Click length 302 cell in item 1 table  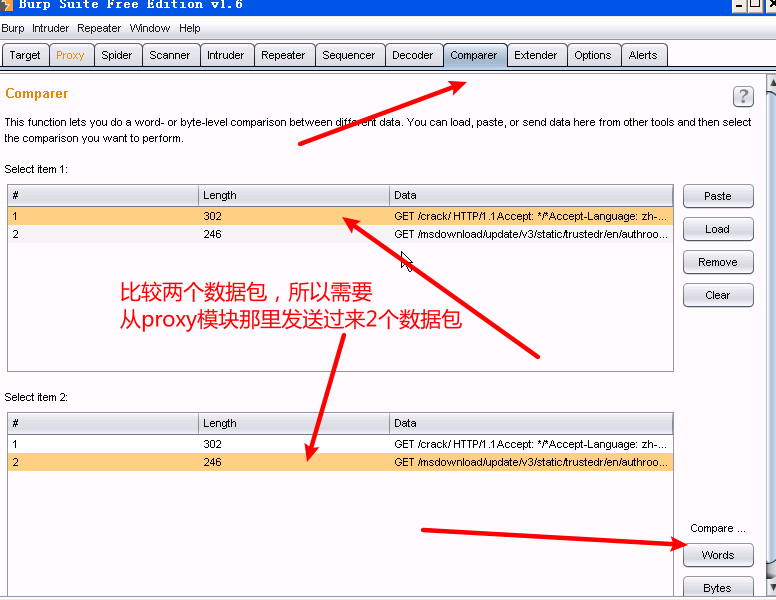click(294, 216)
